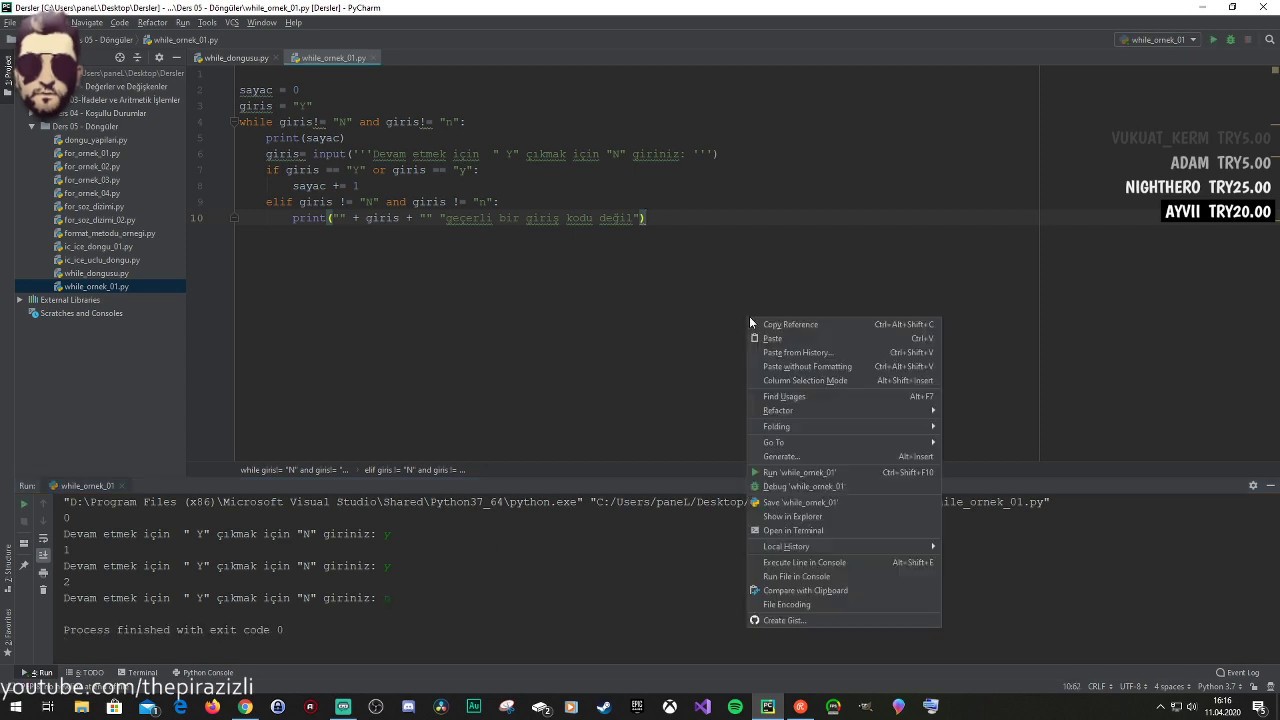Toggle scroll-to-end in Run console
Screen dimensions: 1280x720
click(43, 555)
